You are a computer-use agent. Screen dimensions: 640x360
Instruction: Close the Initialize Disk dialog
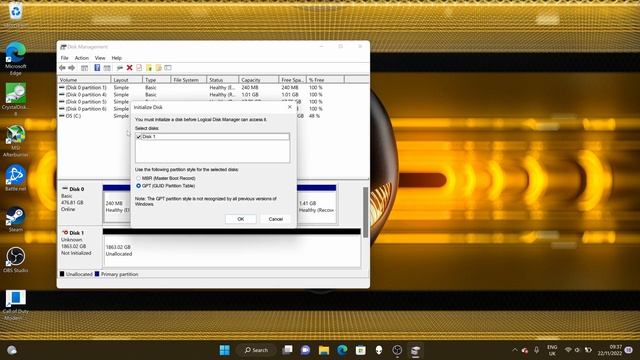coord(290,107)
